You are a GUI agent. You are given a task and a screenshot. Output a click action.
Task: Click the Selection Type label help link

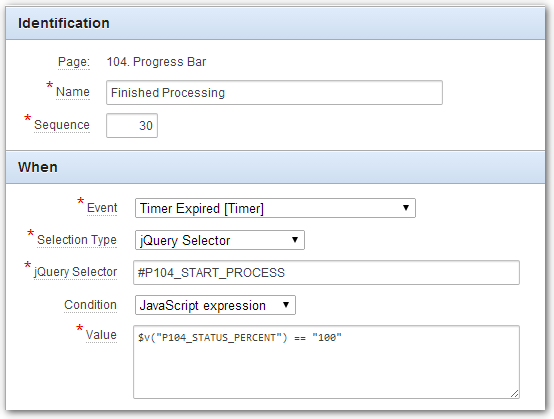pos(77,240)
